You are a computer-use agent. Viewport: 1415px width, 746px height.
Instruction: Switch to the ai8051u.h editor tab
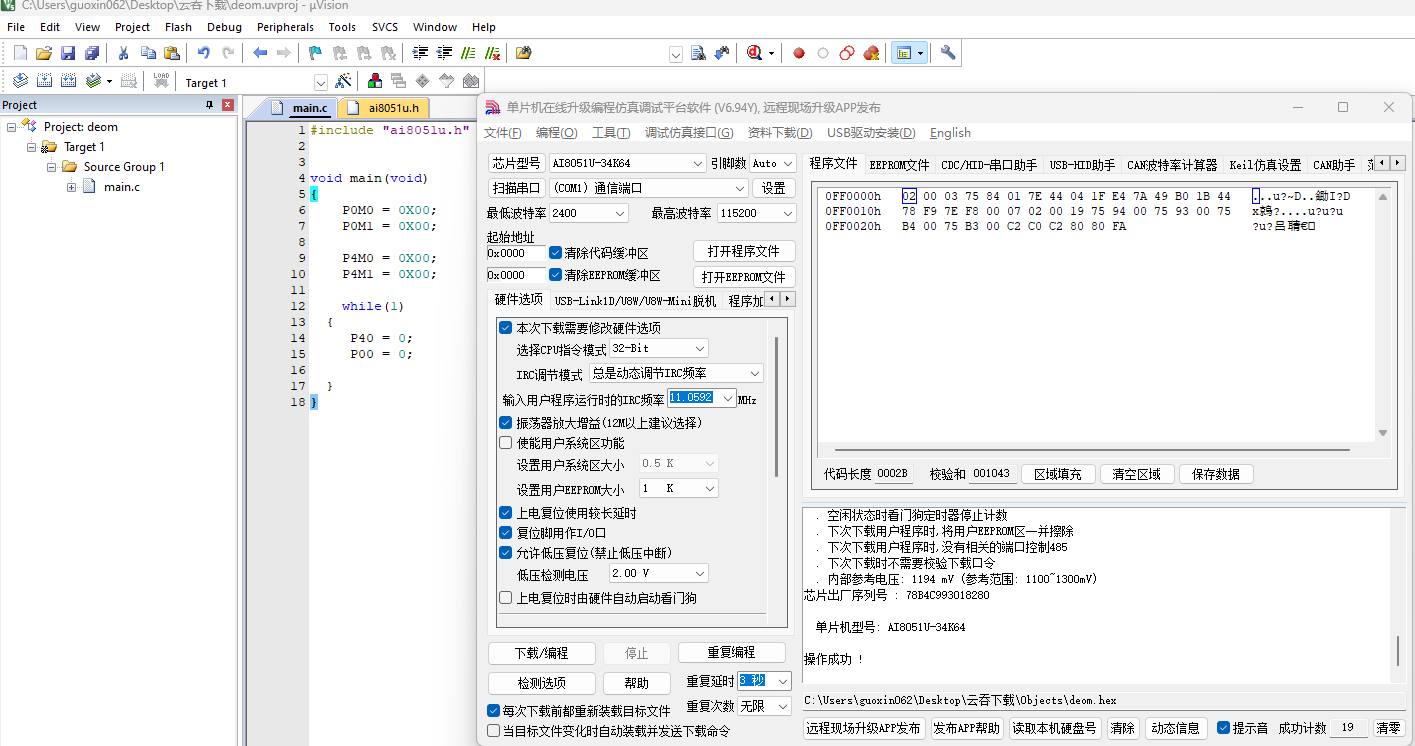coord(393,108)
